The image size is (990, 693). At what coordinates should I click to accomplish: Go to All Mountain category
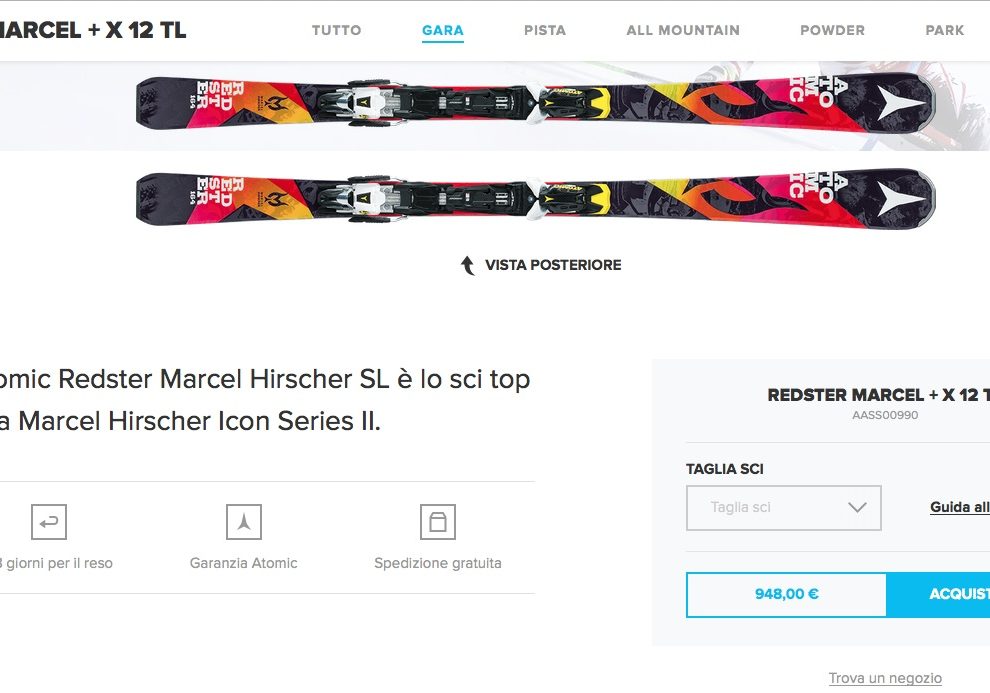[683, 30]
